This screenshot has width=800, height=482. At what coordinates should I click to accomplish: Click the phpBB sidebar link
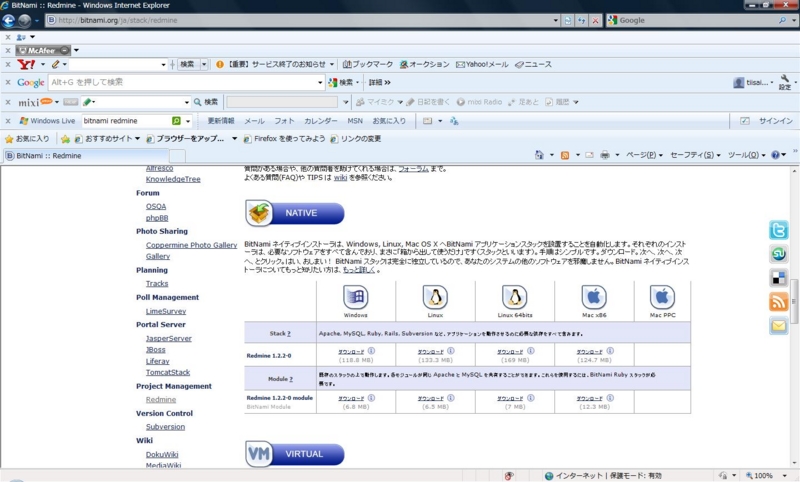point(157,218)
